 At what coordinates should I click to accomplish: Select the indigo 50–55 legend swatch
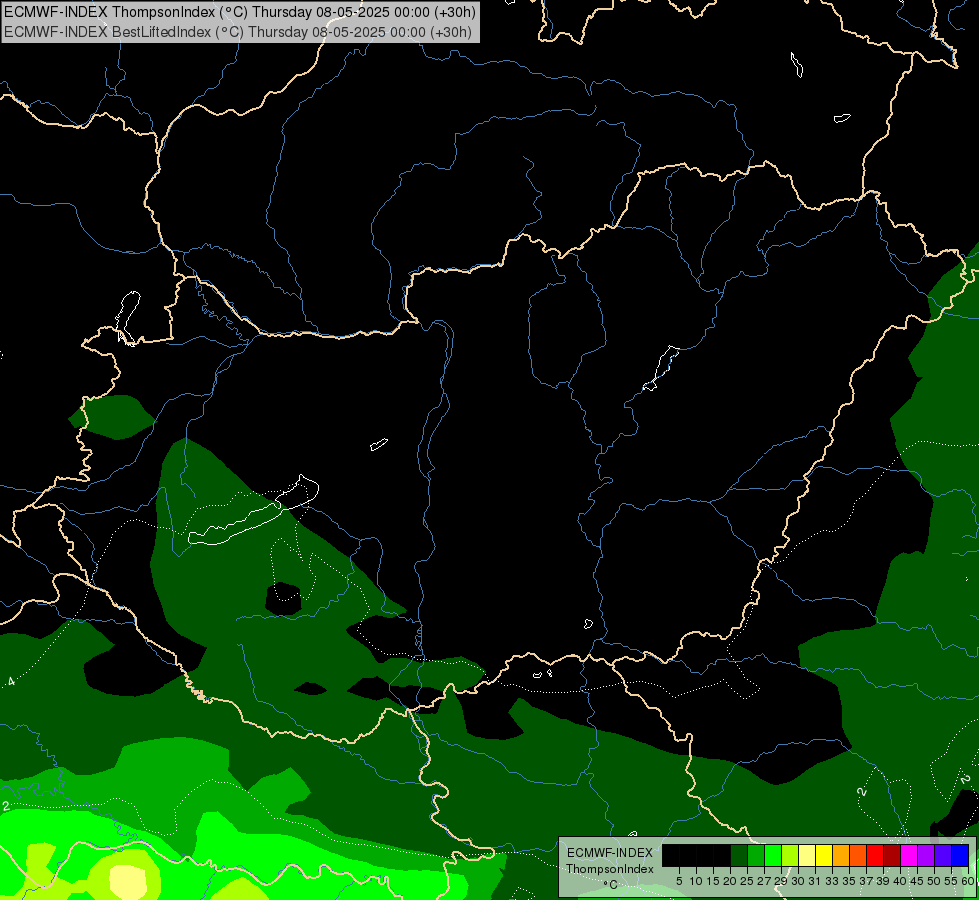click(x=943, y=855)
